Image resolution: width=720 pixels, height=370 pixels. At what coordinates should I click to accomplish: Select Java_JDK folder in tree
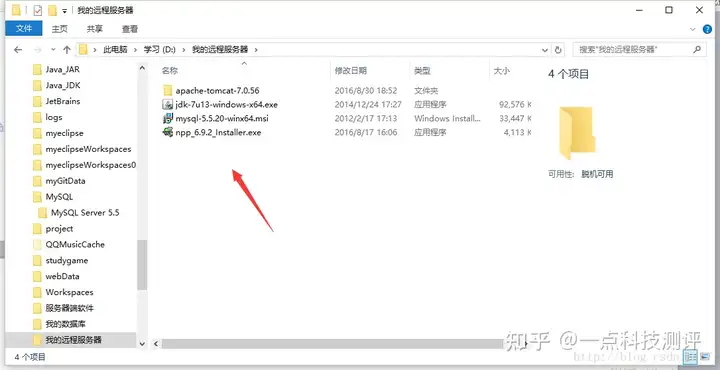pos(63,85)
